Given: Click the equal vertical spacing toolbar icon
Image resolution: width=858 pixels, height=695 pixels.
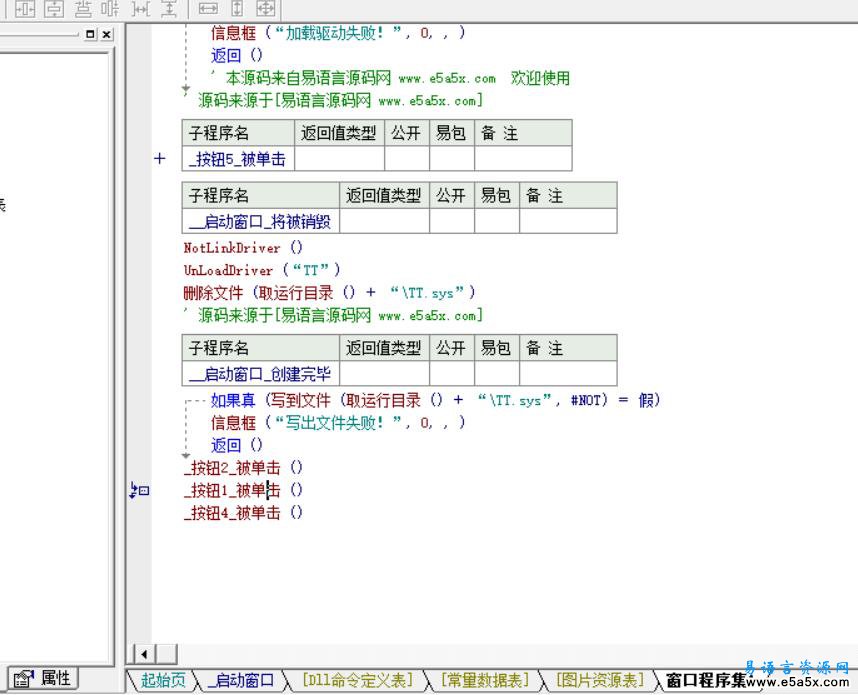Looking at the screenshot, I should tap(169, 9).
